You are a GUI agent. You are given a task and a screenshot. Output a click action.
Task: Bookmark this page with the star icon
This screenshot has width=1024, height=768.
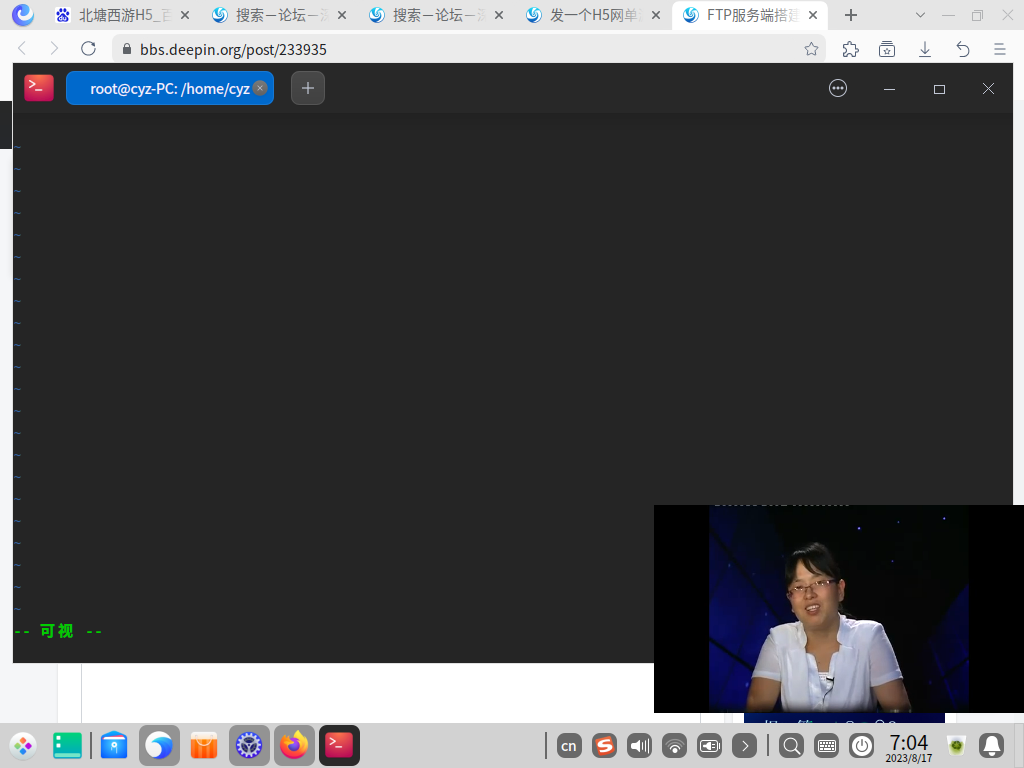pyautogui.click(x=811, y=49)
